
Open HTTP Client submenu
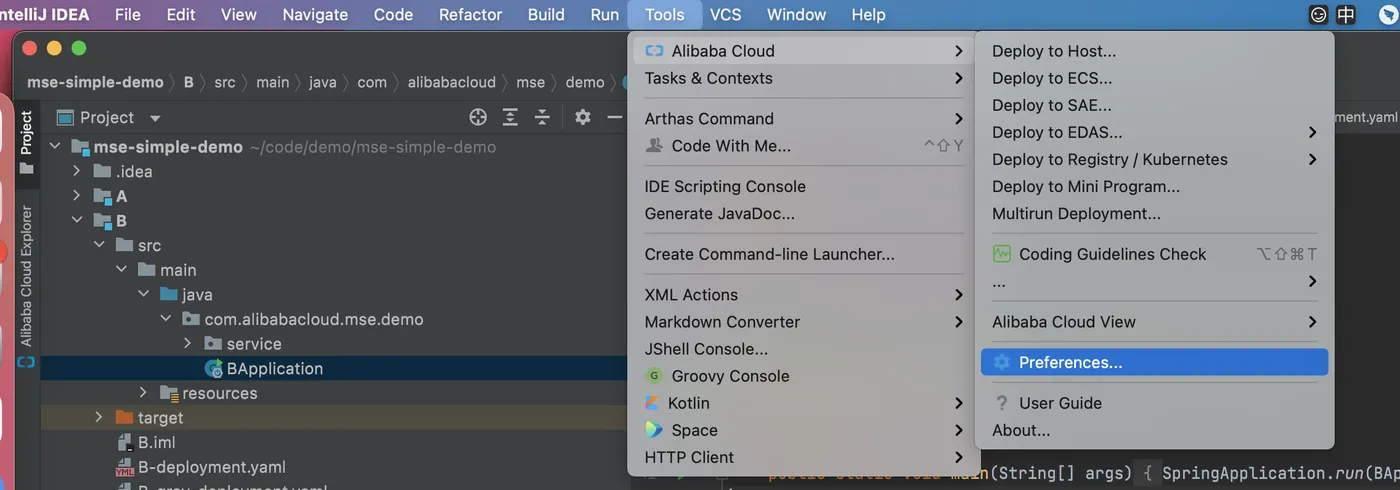(x=803, y=457)
